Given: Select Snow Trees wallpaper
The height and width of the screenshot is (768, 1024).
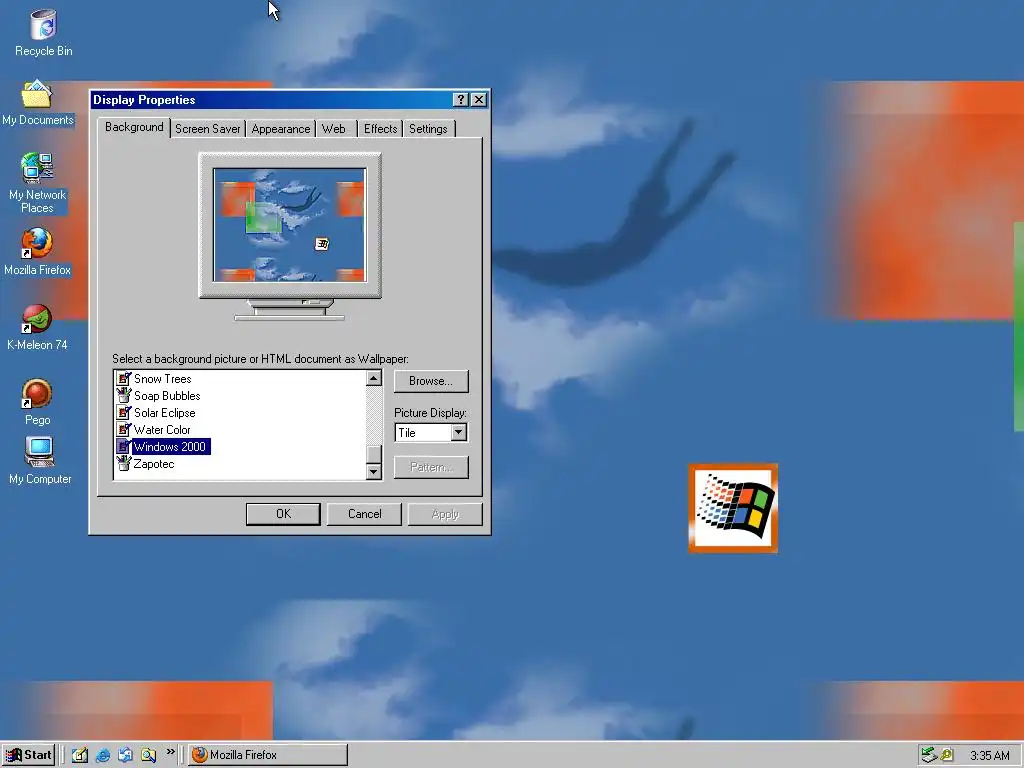Looking at the screenshot, I should click(x=163, y=379).
